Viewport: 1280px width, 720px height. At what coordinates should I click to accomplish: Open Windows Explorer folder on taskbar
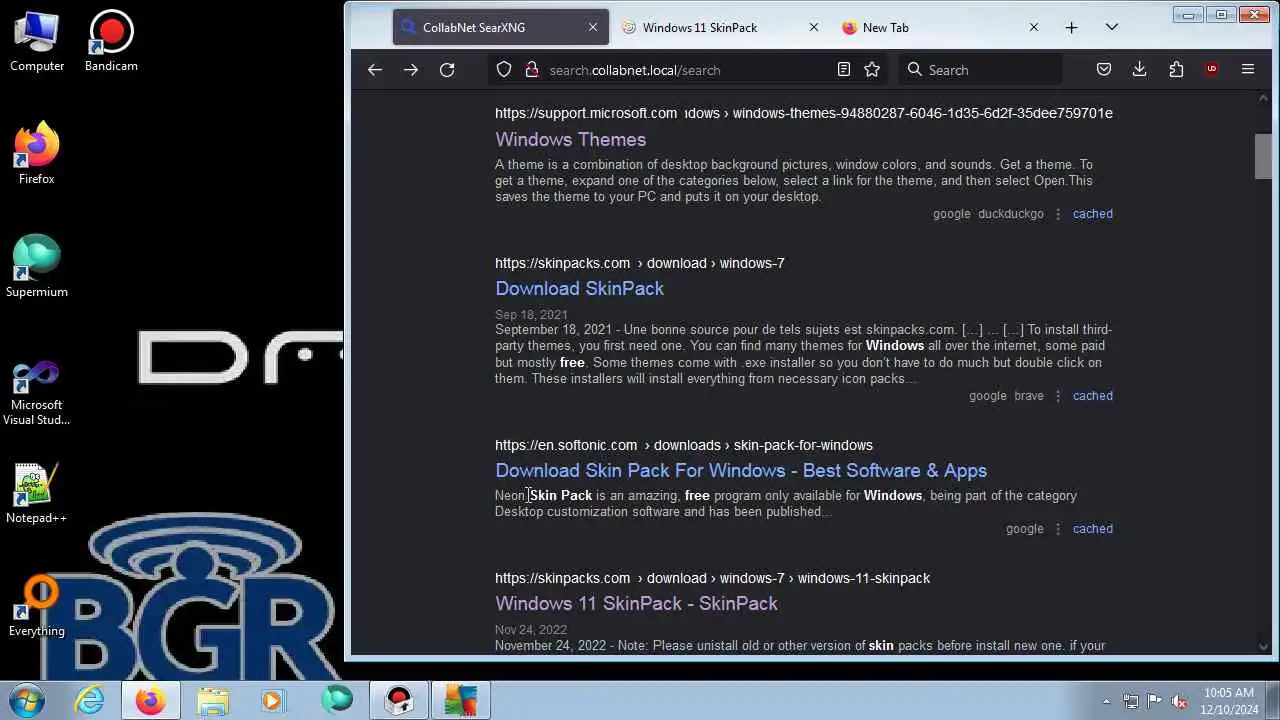click(x=213, y=700)
